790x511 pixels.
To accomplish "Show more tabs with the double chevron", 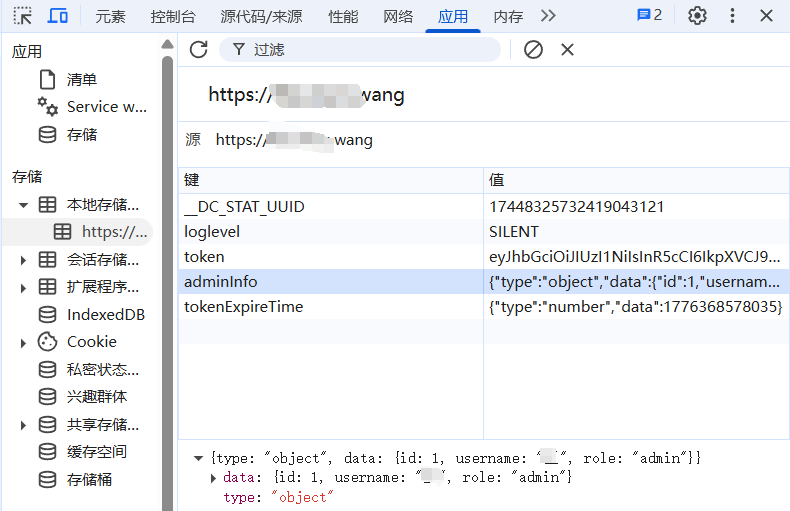I will 548,16.
